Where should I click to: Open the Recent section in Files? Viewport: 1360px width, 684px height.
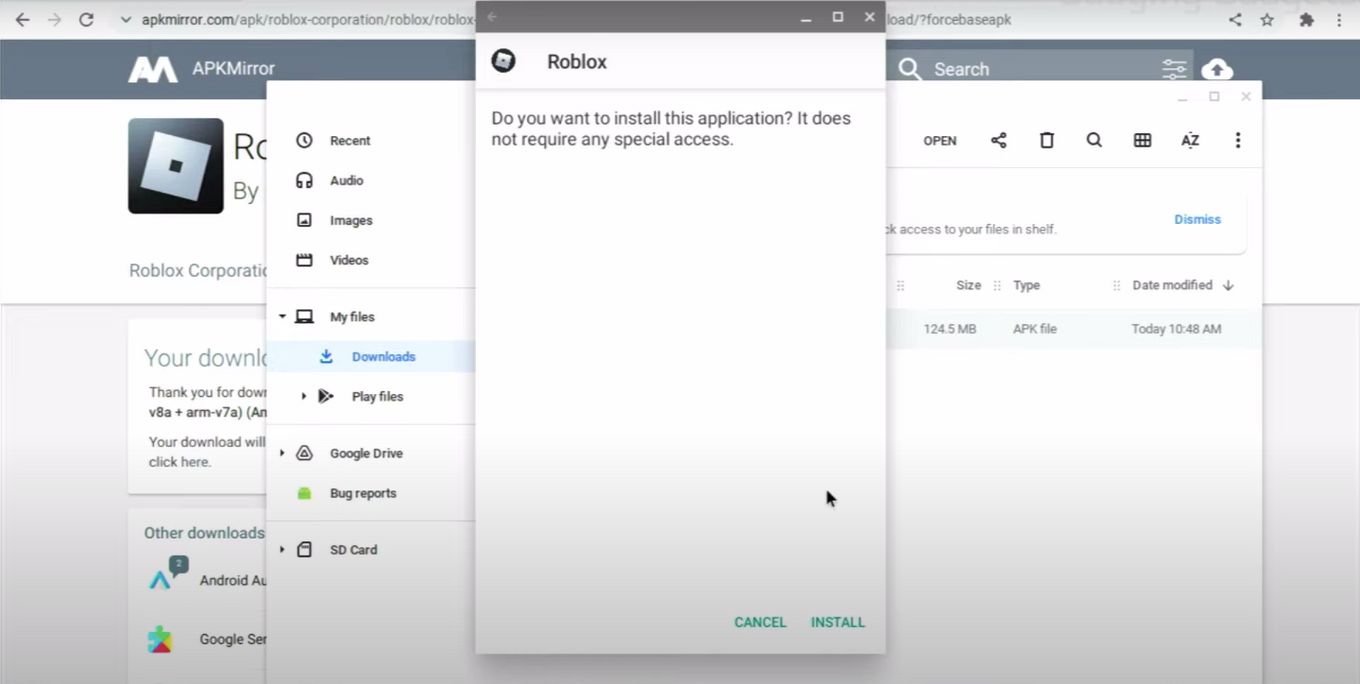[x=348, y=140]
